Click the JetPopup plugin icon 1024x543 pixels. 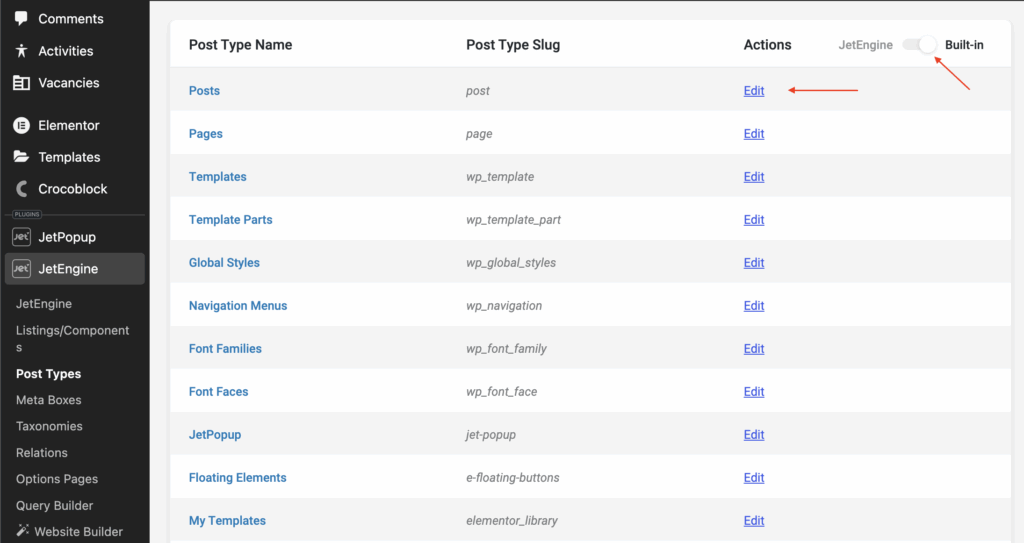[22, 237]
